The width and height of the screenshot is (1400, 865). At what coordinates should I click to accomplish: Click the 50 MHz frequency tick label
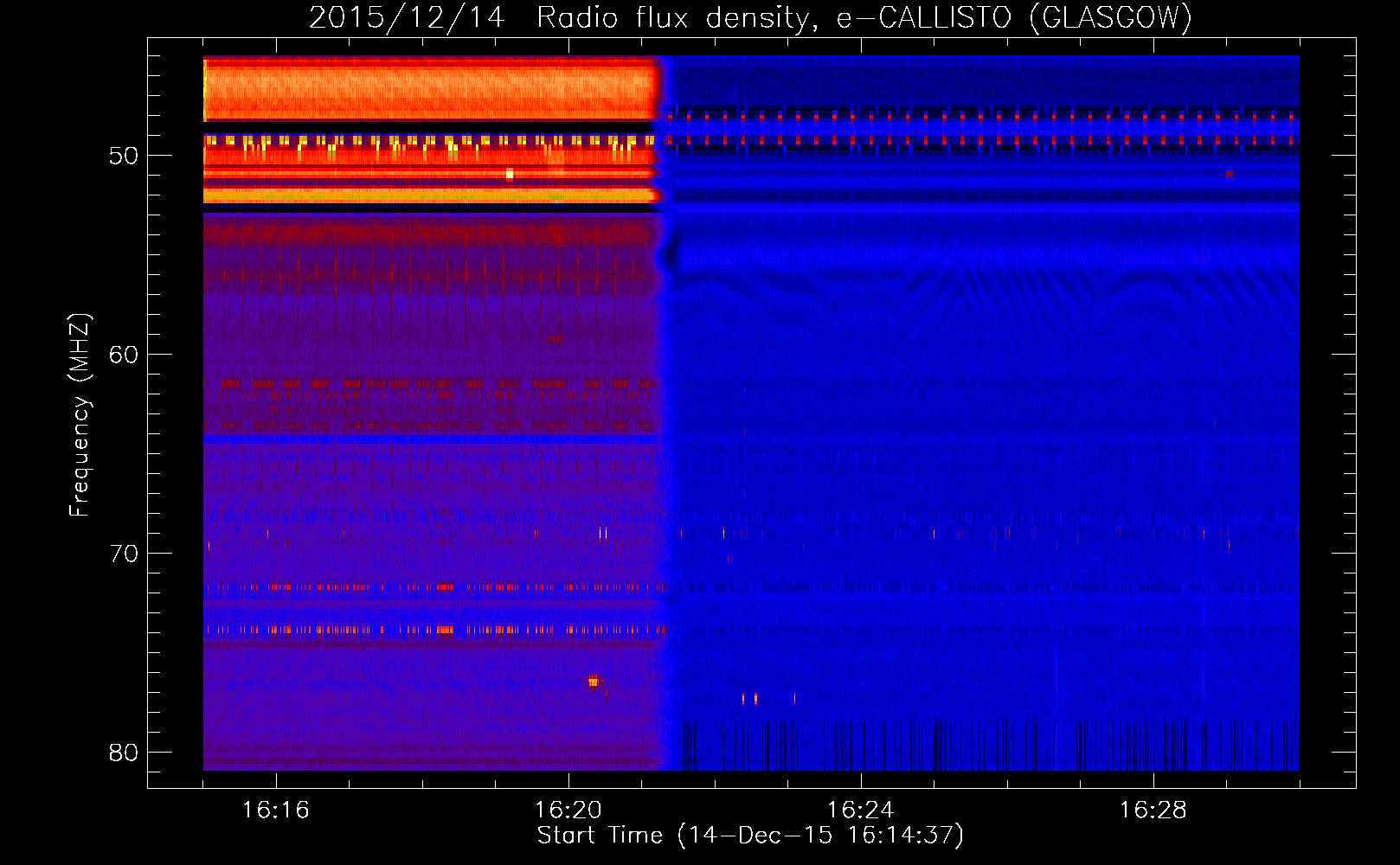[124, 157]
